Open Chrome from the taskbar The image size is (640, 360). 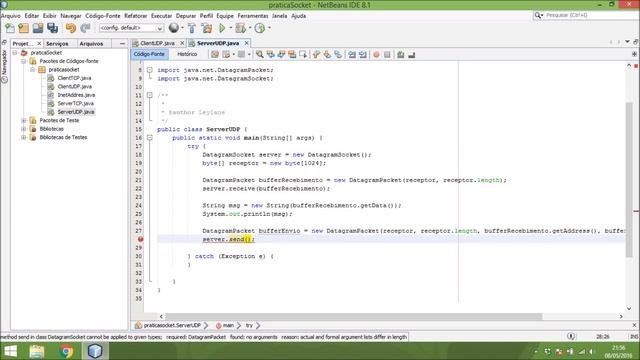pyautogui.click(x=66, y=351)
